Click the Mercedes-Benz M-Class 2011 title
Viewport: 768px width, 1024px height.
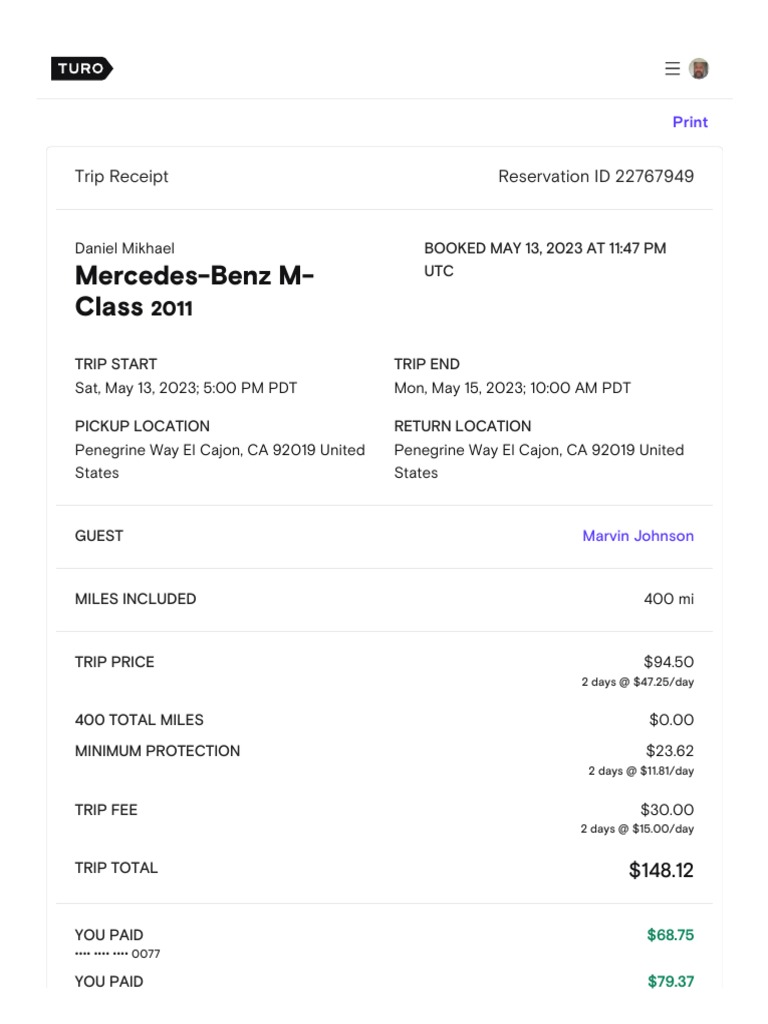[x=194, y=291]
